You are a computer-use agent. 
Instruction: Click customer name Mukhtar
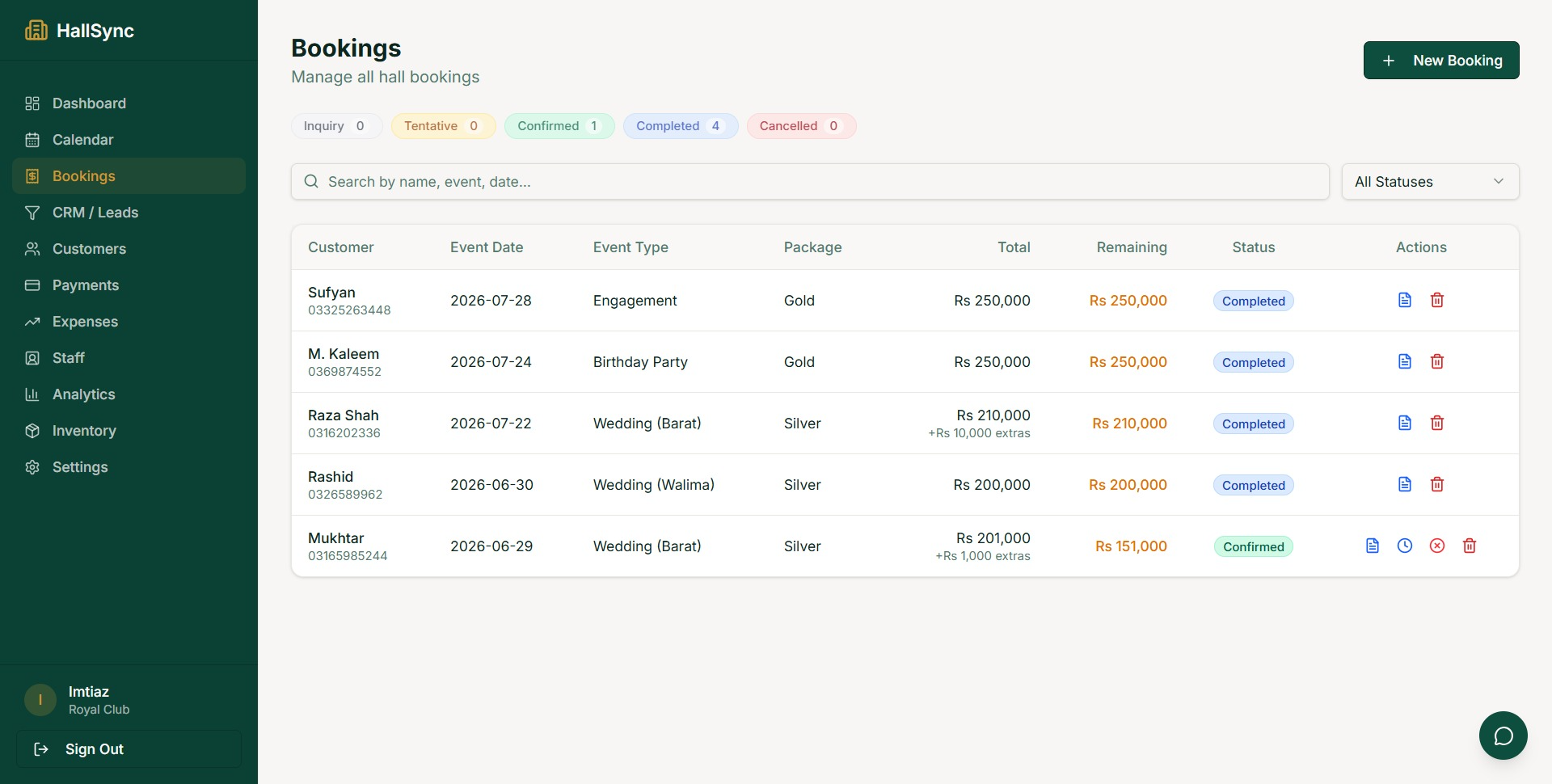point(336,538)
